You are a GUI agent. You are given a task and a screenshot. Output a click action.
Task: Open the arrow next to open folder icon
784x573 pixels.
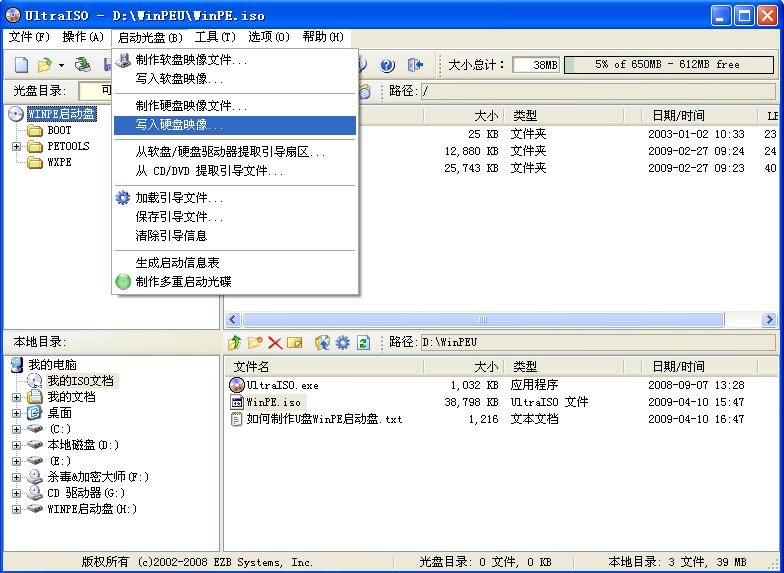tap(61, 66)
